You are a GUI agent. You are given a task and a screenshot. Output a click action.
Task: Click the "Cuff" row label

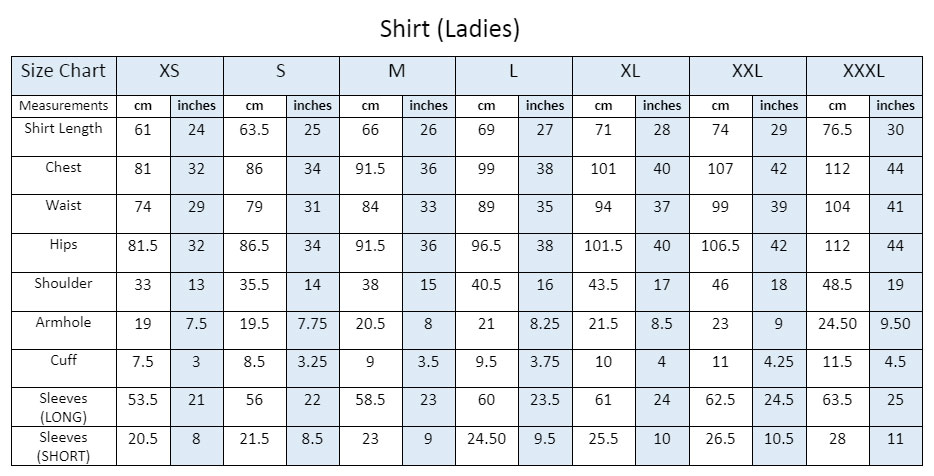point(64,360)
